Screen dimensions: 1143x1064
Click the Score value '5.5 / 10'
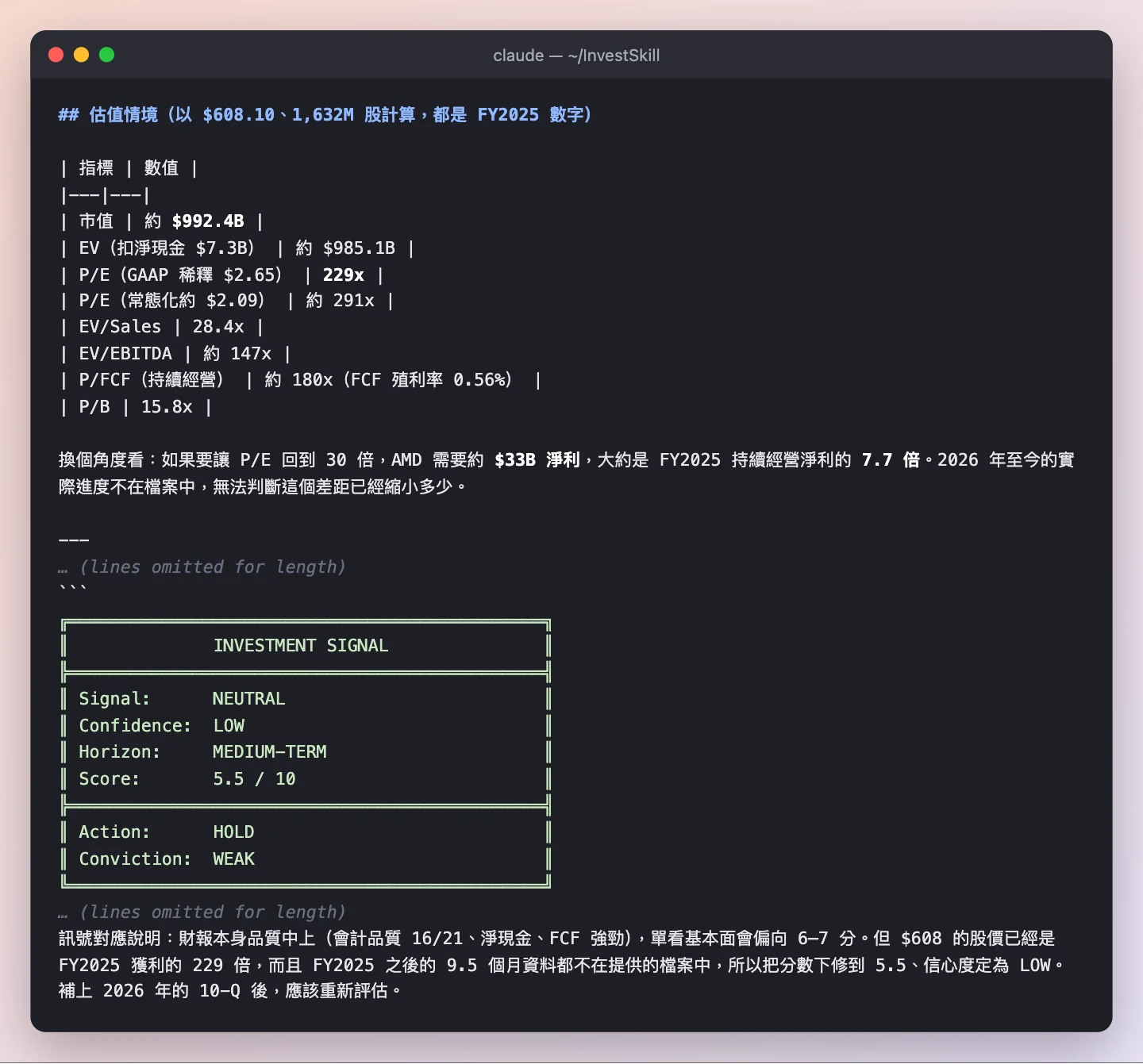click(x=254, y=779)
